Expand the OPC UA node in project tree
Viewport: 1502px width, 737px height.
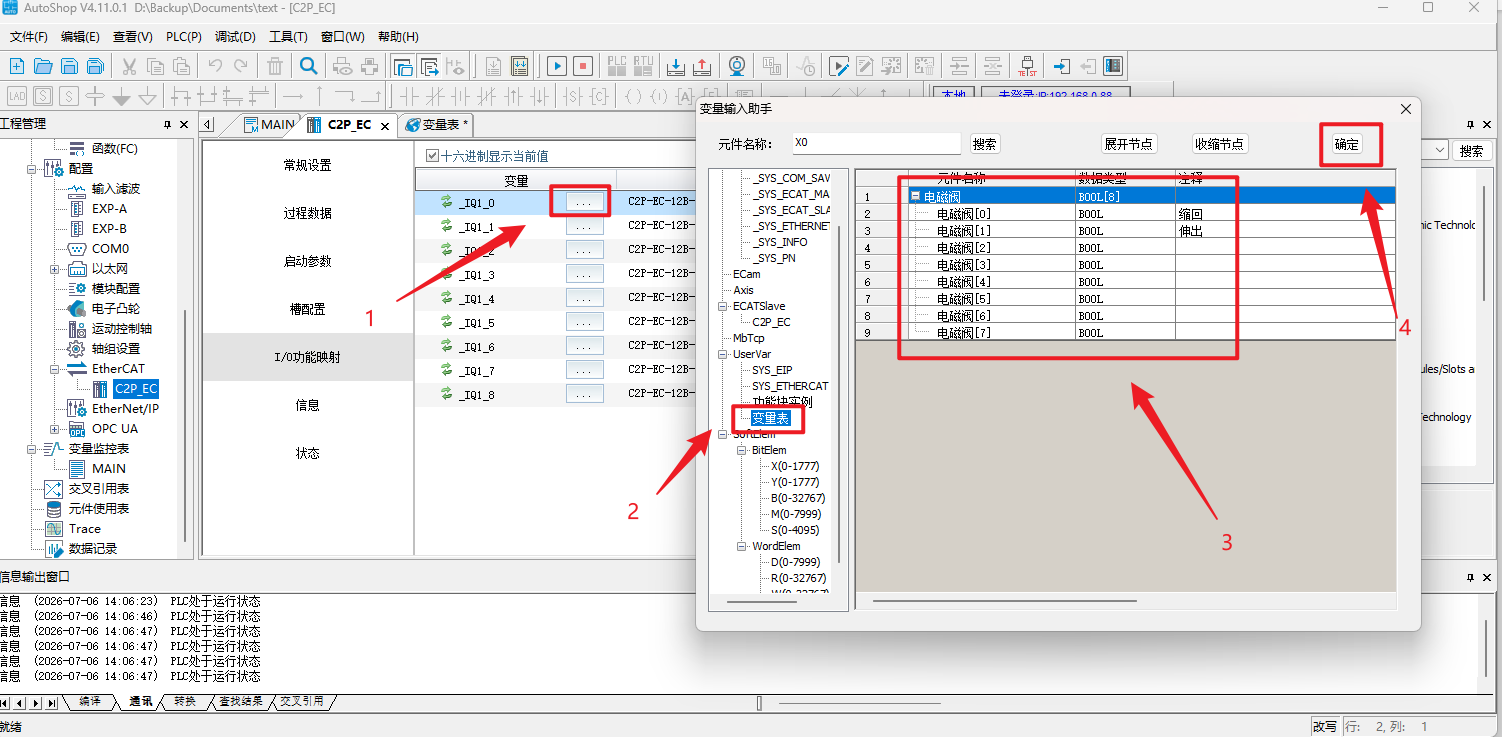(x=55, y=429)
